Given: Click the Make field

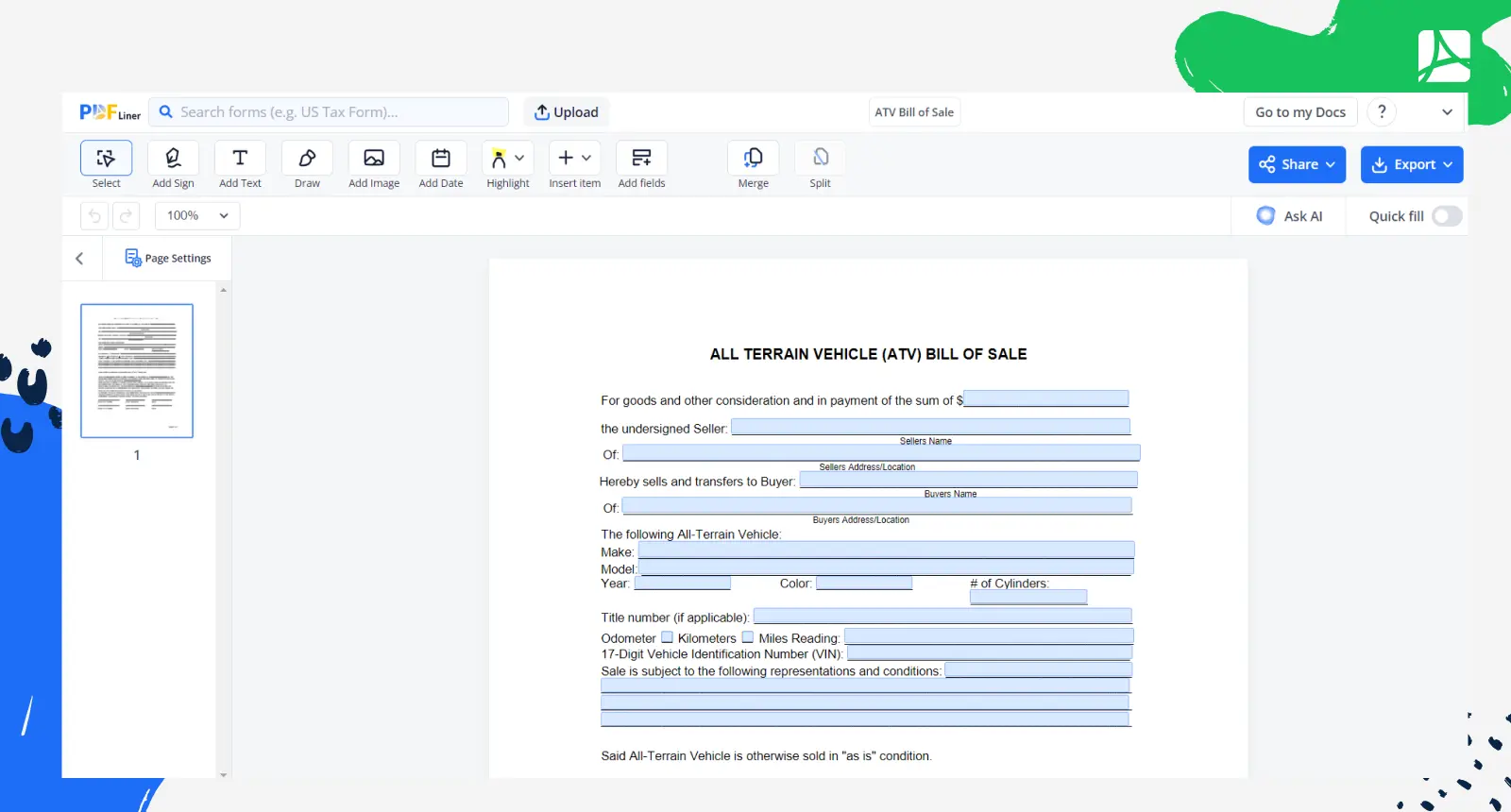Looking at the screenshot, I should pyautogui.click(x=886, y=550).
